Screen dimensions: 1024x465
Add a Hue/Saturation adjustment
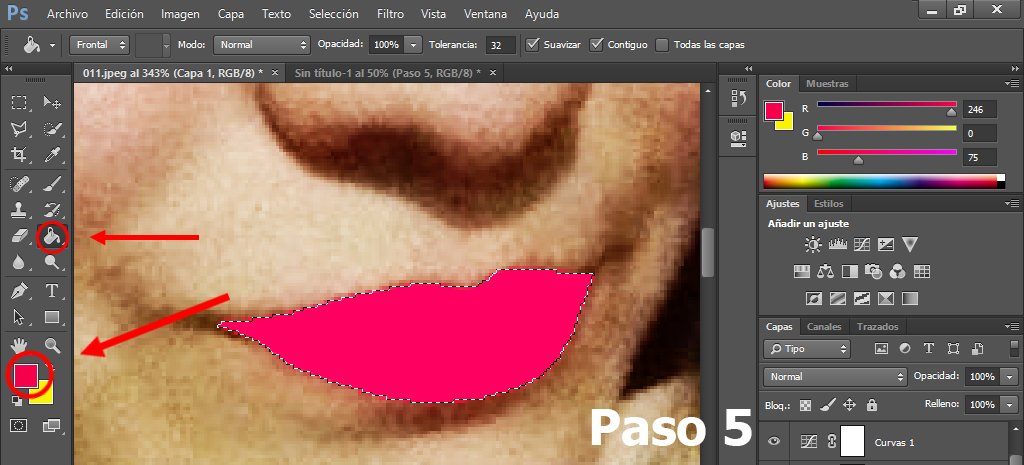[801, 271]
